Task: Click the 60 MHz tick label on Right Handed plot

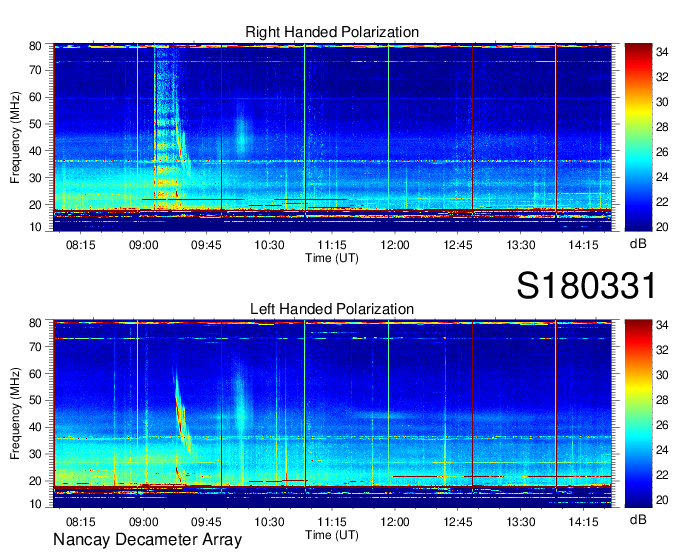Action: coord(35,97)
